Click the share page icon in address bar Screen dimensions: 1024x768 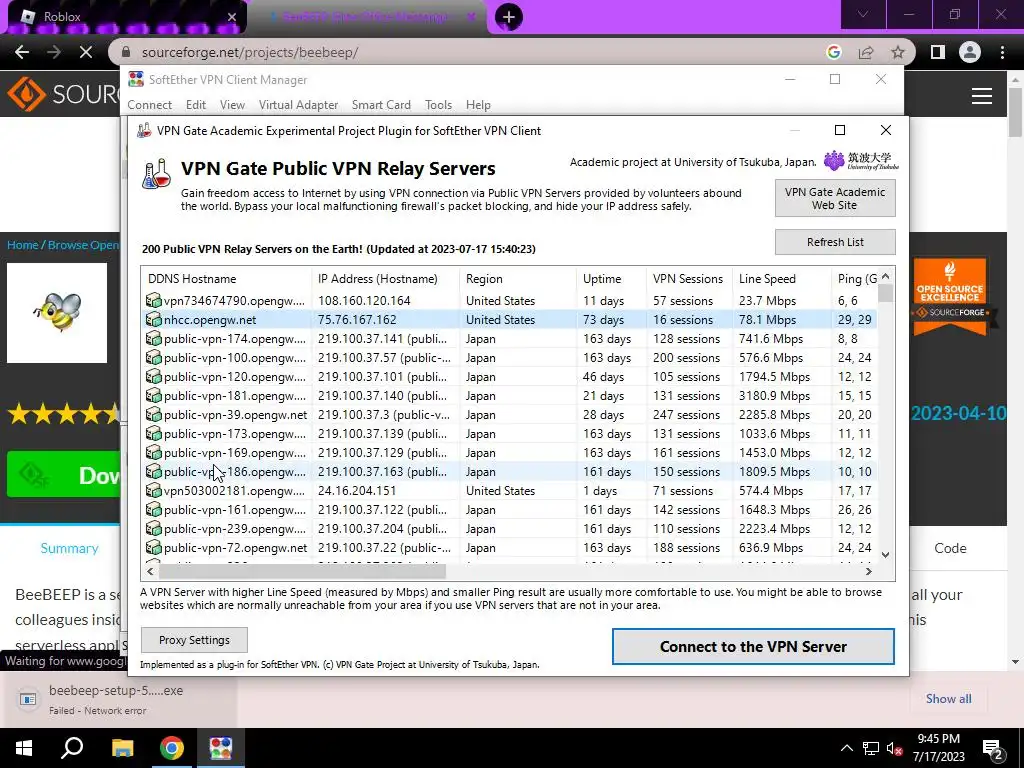[866, 52]
